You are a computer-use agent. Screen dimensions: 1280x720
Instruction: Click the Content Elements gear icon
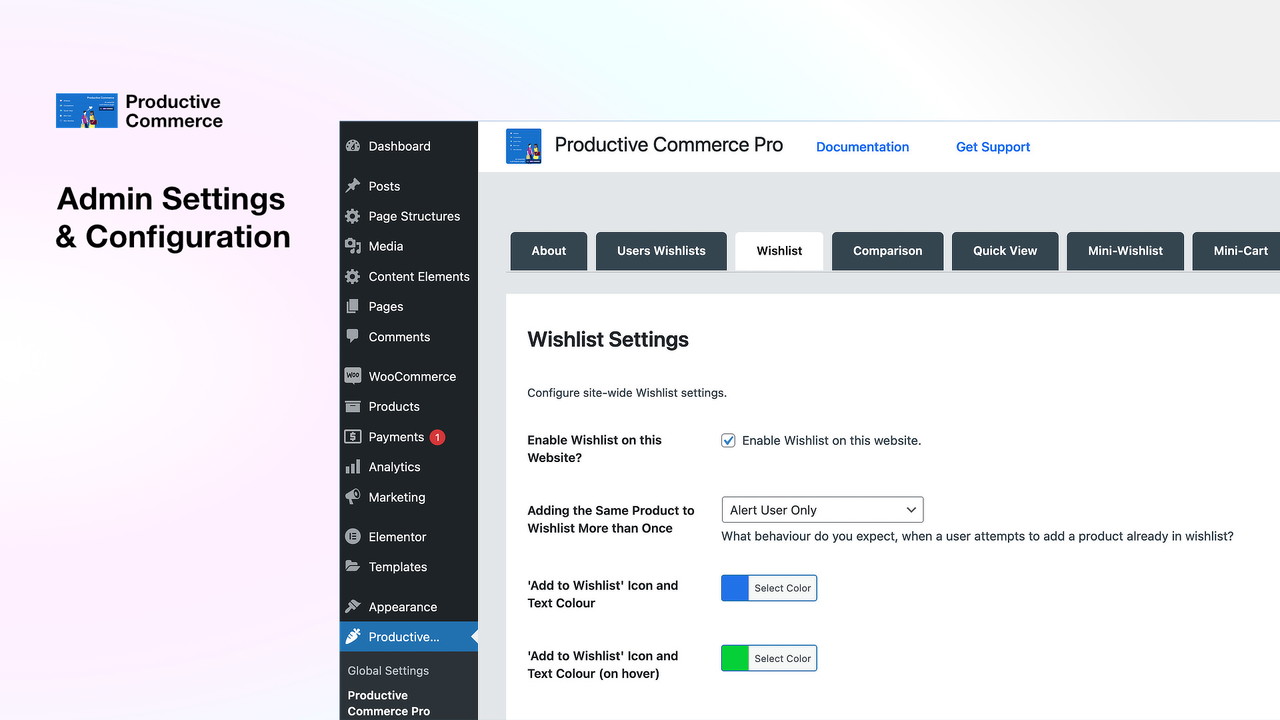[352, 276]
